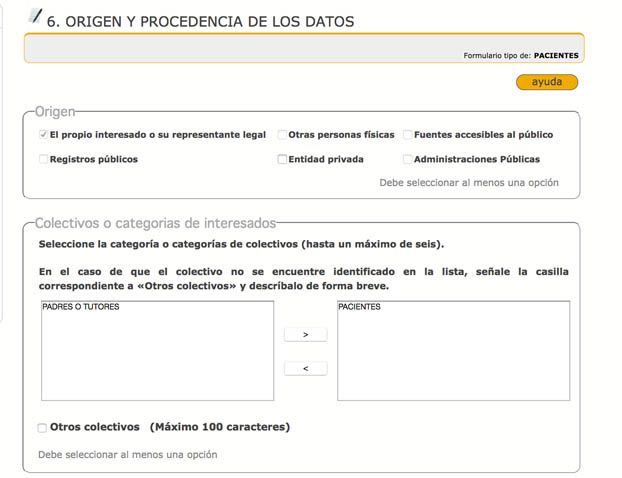
Task: Select PACIENTES in the right list
Action: (360, 307)
